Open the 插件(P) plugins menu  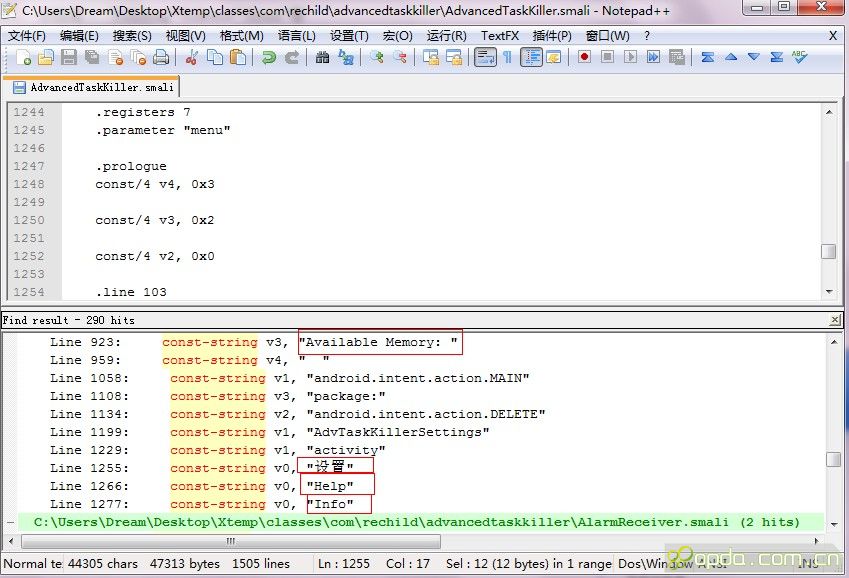552,35
